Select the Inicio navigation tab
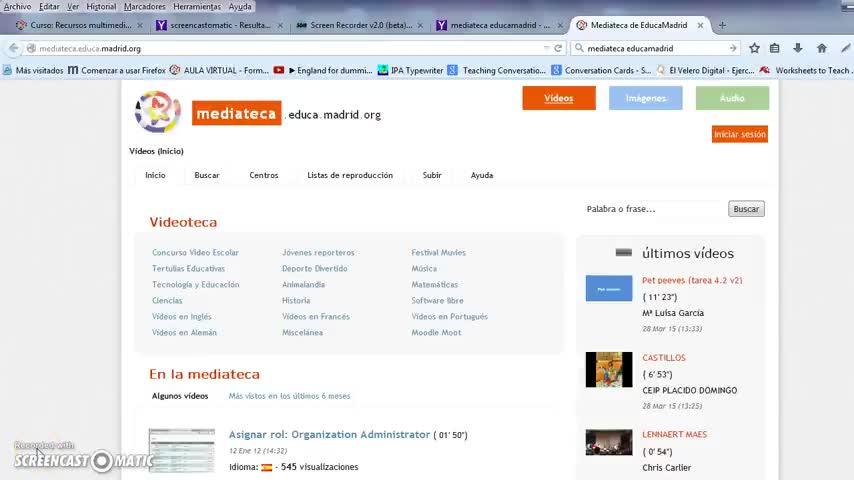The image size is (854, 480). 155,175
